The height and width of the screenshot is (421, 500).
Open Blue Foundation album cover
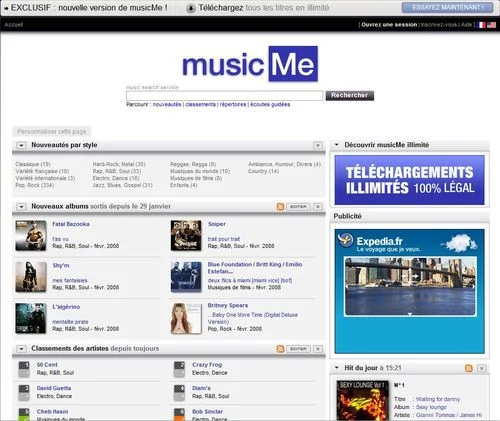coord(186,277)
